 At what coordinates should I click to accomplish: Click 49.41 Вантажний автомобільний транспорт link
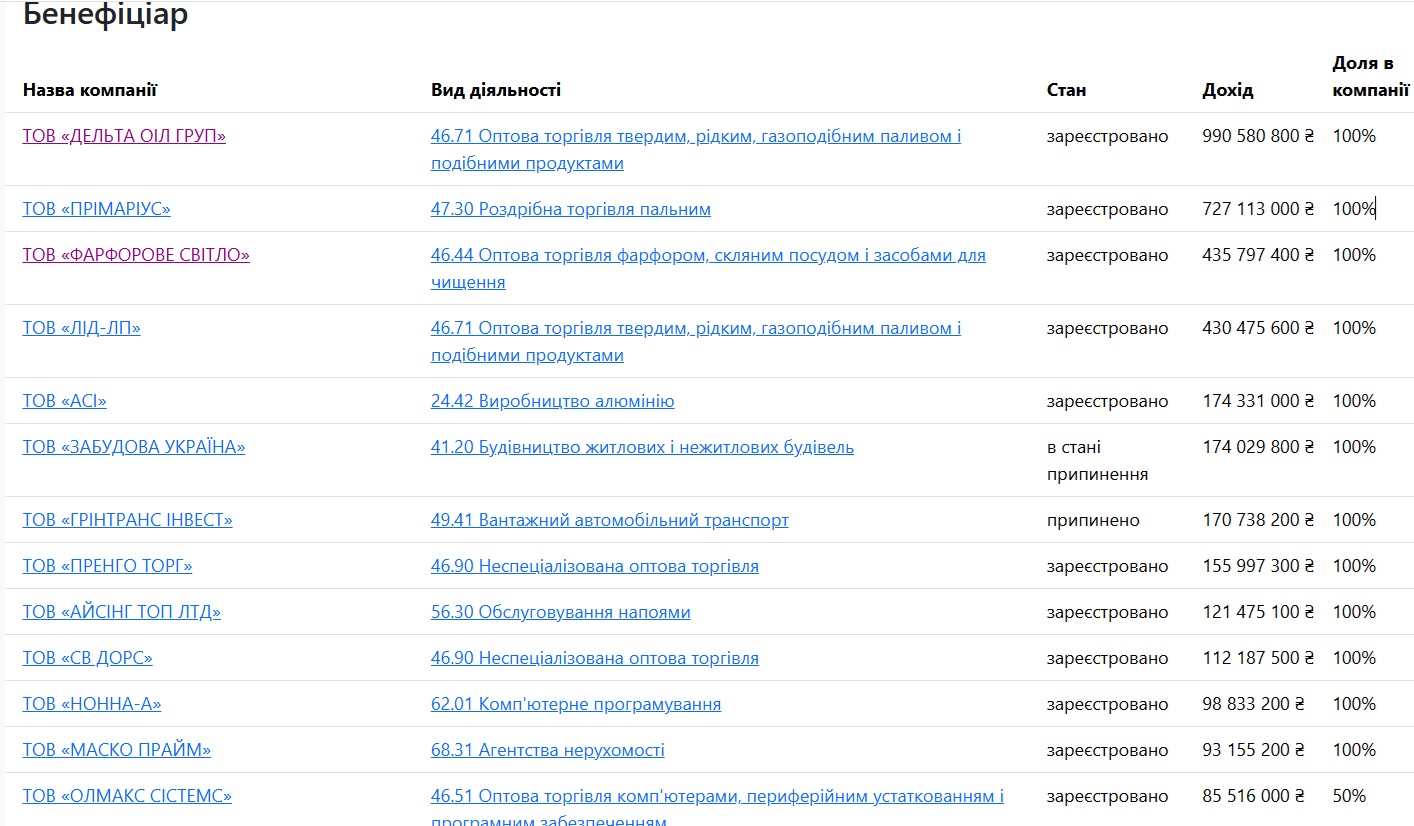click(609, 520)
